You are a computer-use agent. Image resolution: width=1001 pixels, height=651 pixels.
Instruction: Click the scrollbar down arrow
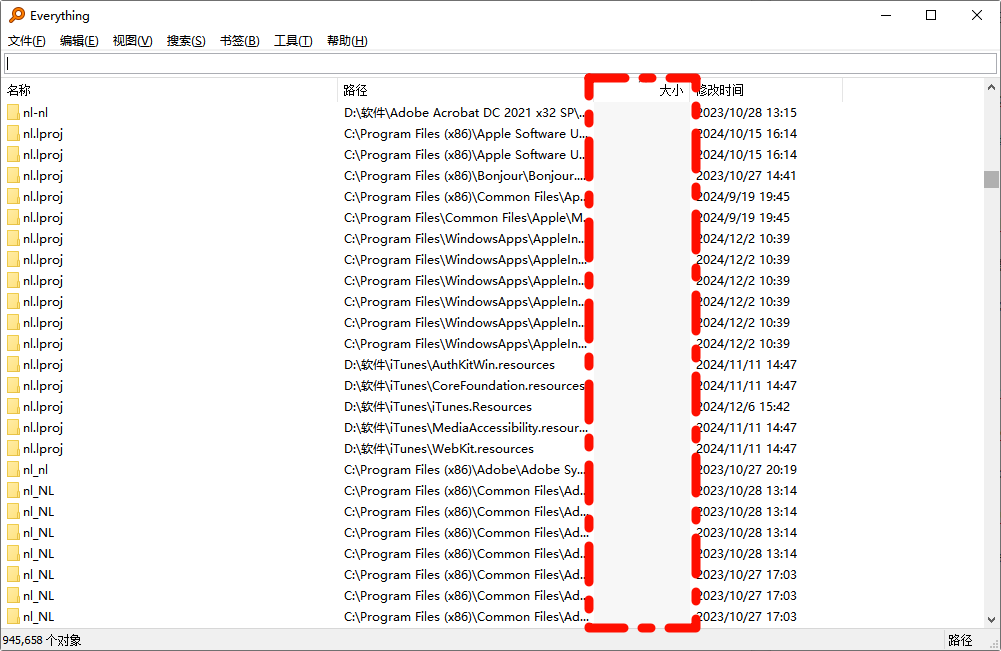(991, 619)
